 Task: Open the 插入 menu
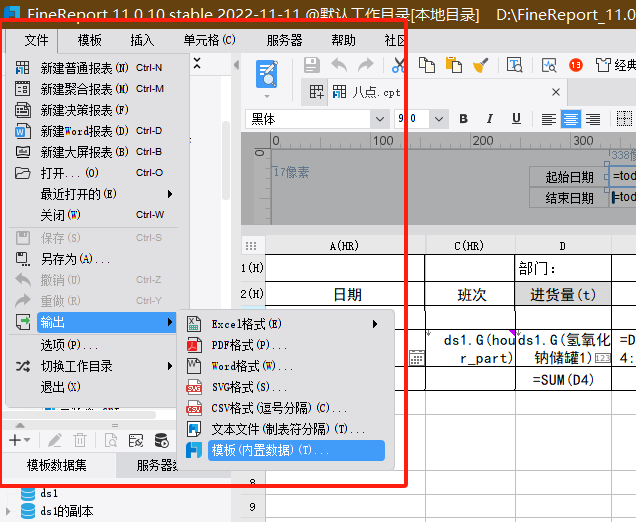point(142,40)
